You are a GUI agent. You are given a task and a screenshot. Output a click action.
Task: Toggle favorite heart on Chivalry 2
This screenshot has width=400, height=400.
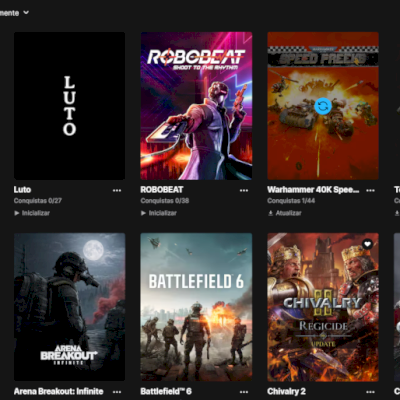click(x=367, y=244)
